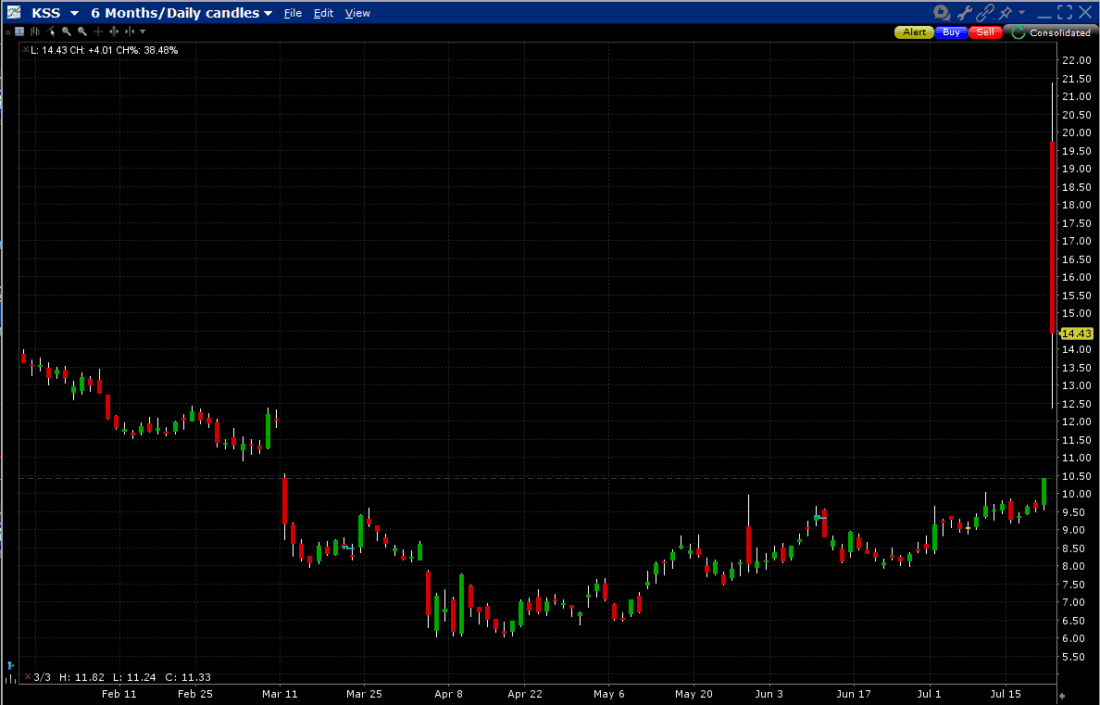Maximize the chart window
Image resolution: width=1100 pixels, height=705 pixels.
tap(1064, 13)
